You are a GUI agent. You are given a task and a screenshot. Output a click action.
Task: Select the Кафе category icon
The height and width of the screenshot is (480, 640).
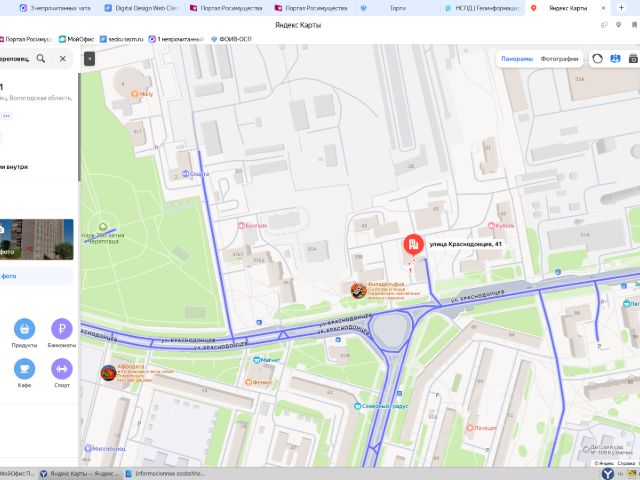(x=24, y=369)
